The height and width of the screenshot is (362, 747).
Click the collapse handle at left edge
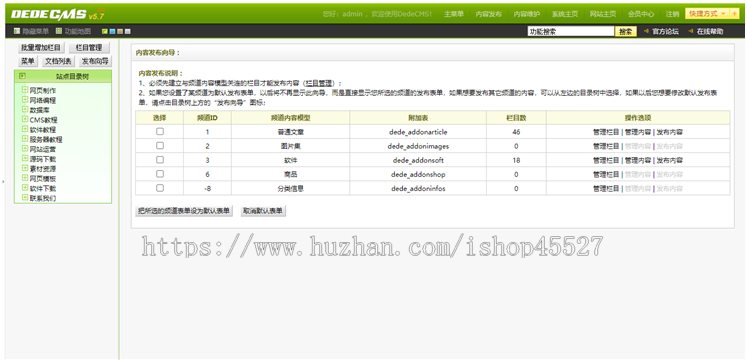(2, 181)
